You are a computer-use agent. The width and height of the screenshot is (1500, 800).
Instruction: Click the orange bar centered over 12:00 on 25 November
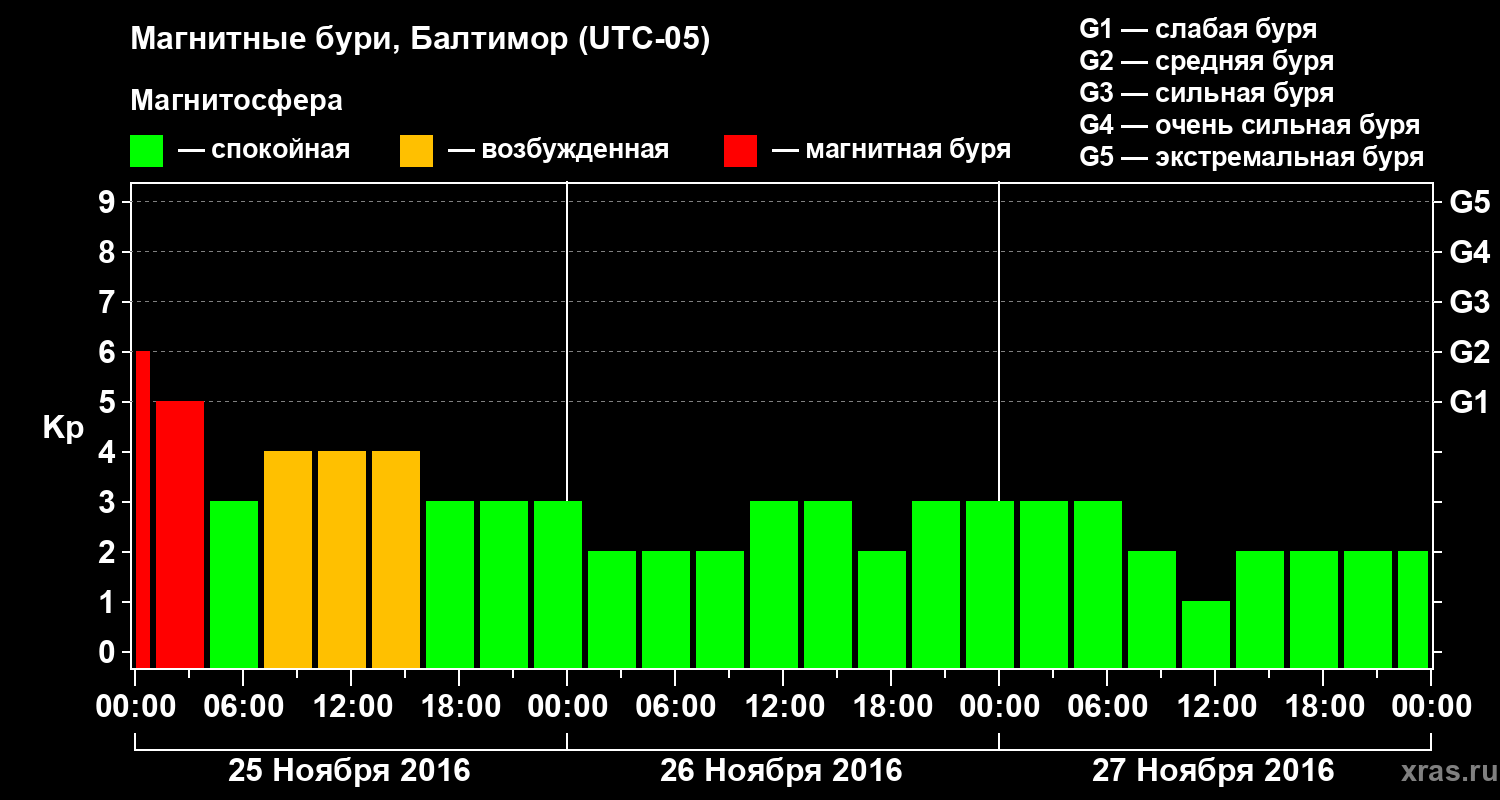click(342, 559)
